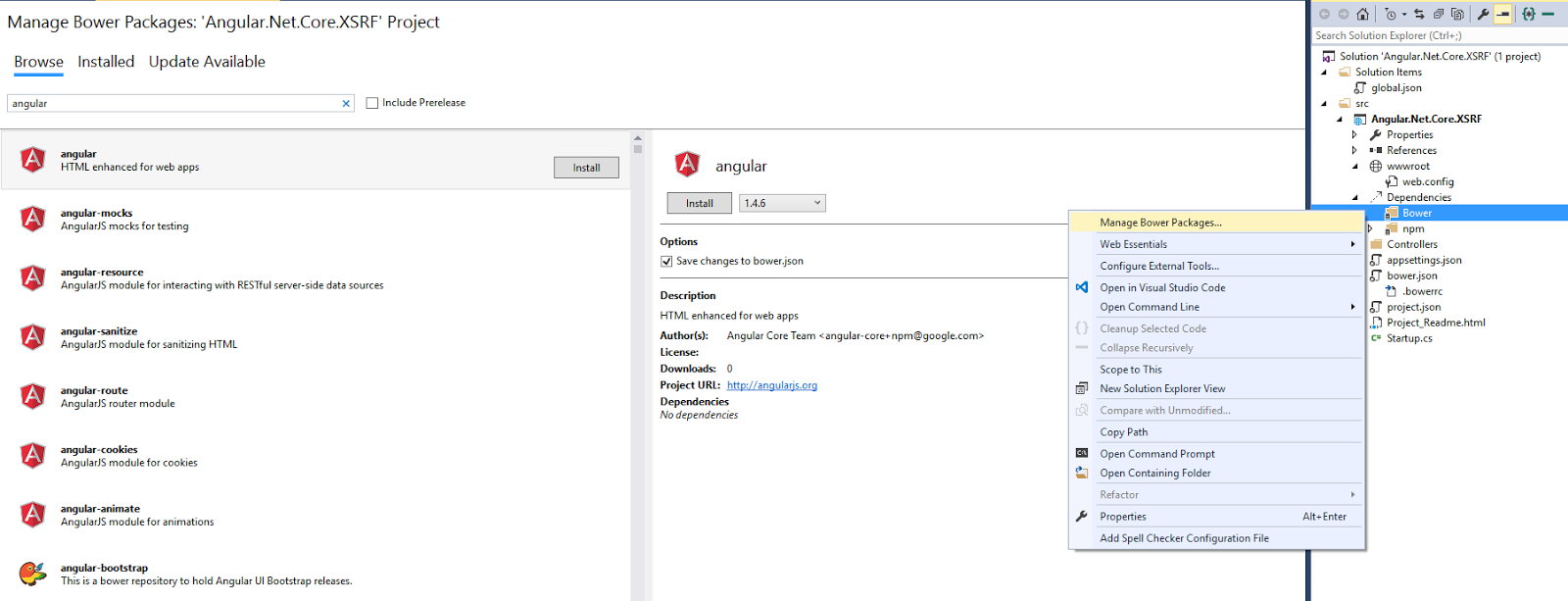Open the Pending Changes Filter clock icon
Screen dimensions: 1568x601
pyautogui.click(x=1390, y=14)
